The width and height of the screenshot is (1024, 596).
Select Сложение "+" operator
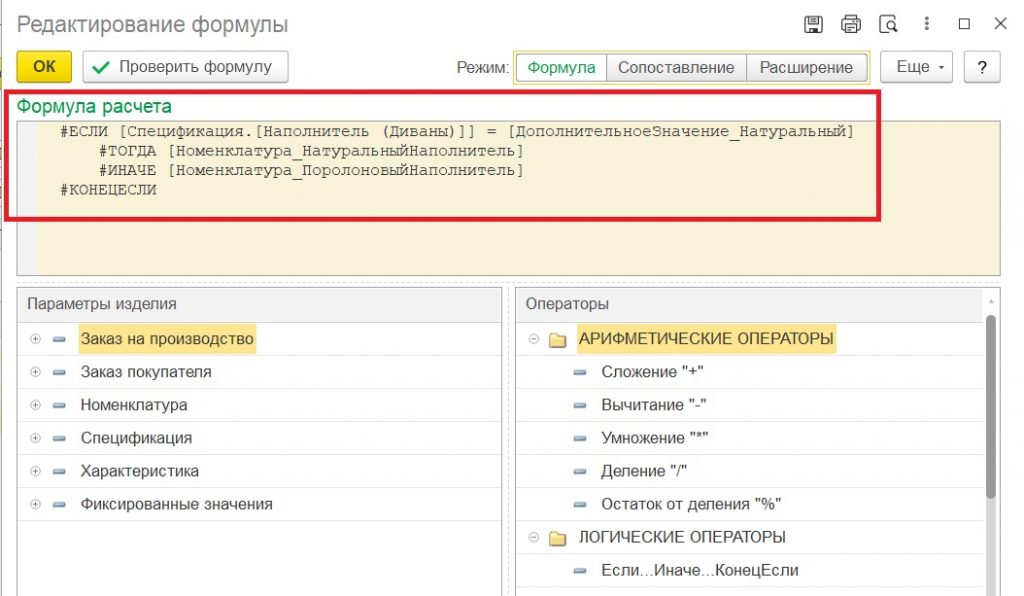(750, 372)
